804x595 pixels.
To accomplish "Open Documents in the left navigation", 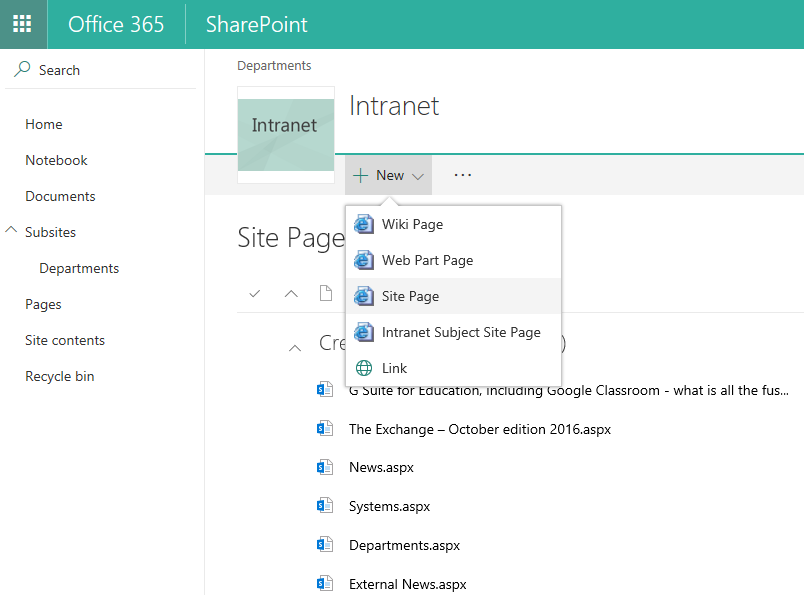I will (x=60, y=196).
